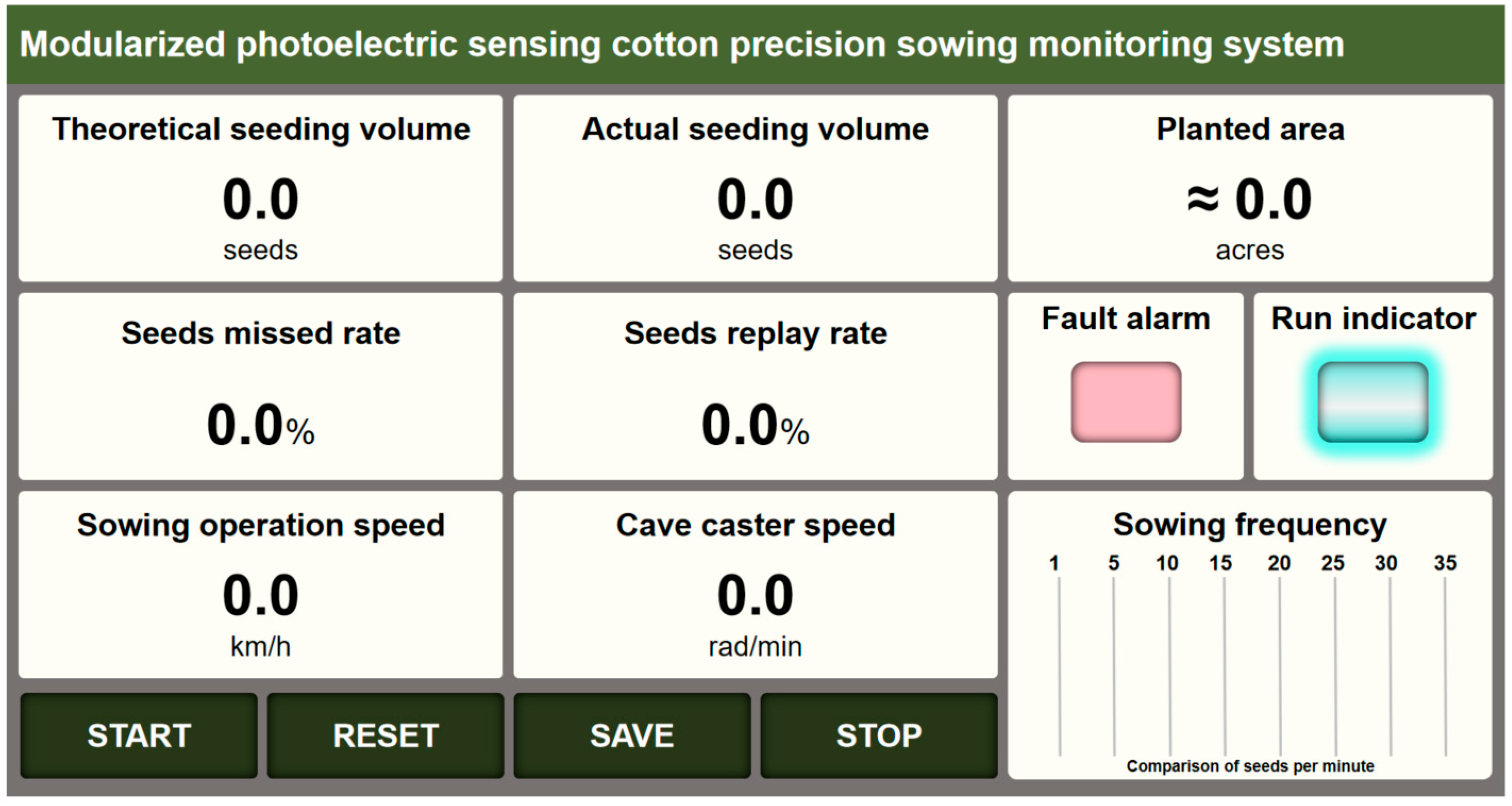Click the pink Fault alarm indicator
The image size is (1512, 806).
1126,402
